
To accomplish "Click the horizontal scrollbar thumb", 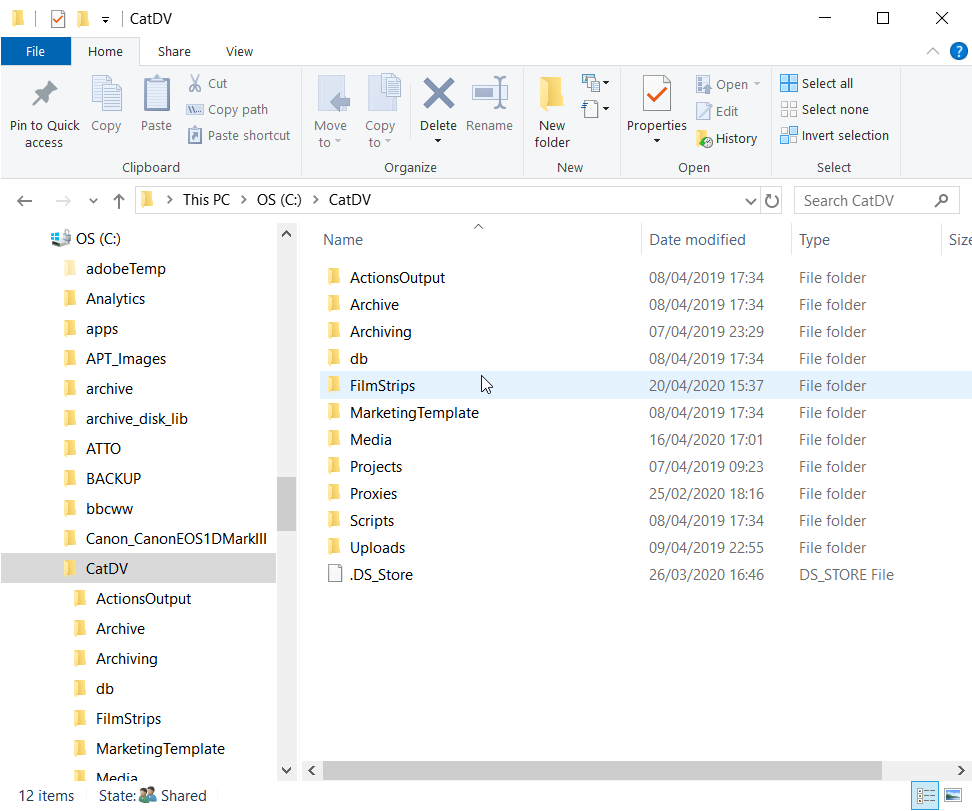I will (x=602, y=770).
